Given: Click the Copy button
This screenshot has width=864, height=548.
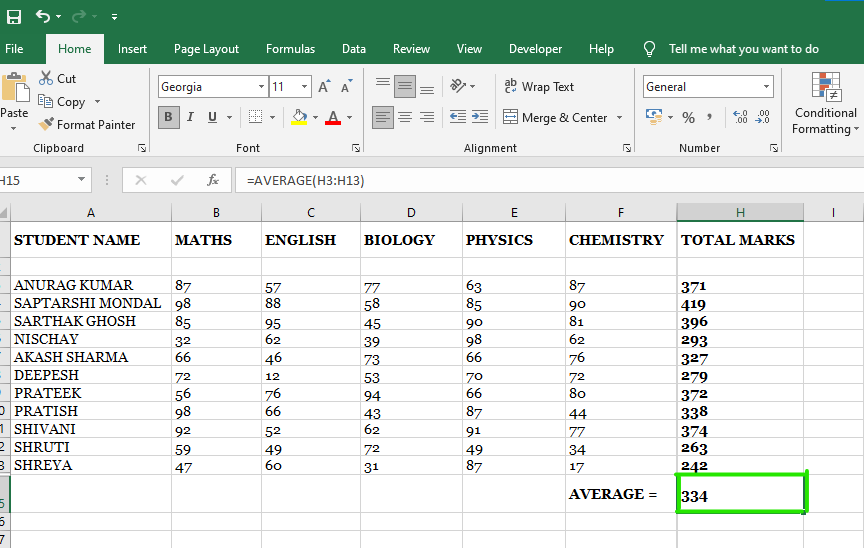Looking at the screenshot, I should click(62, 102).
